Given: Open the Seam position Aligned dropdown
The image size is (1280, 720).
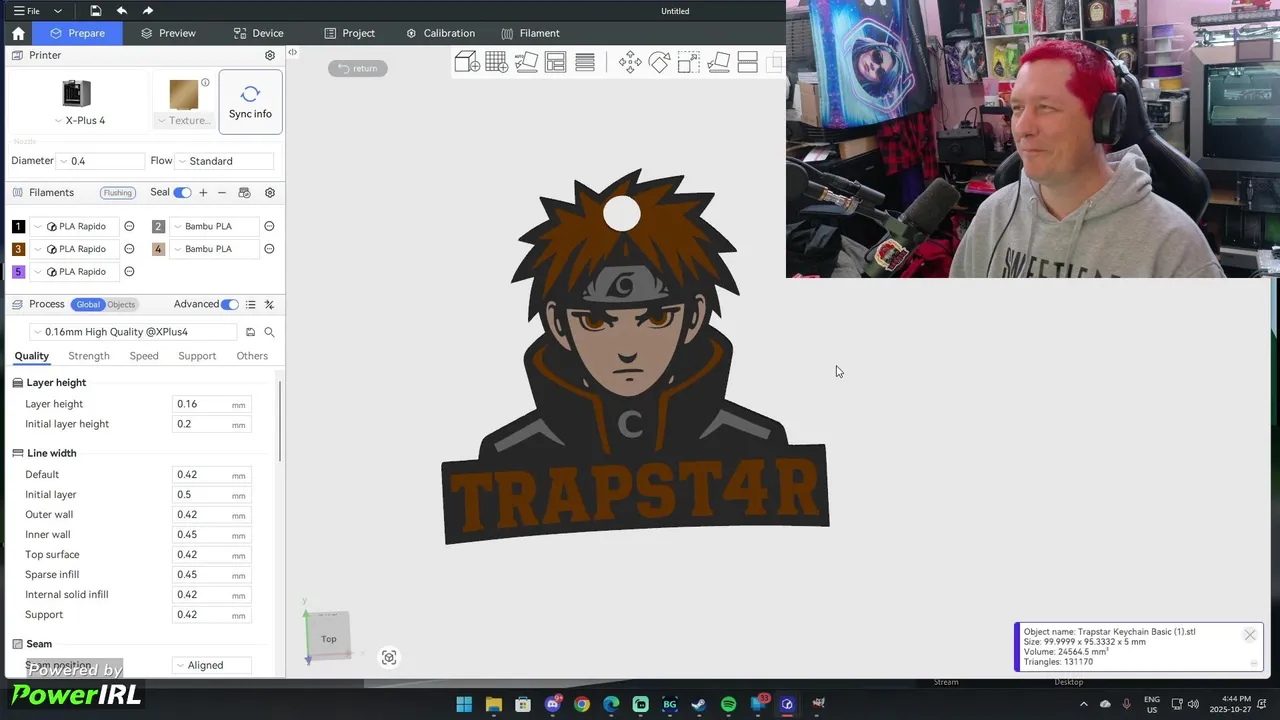Looking at the screenshot, I should pos(212,665).
